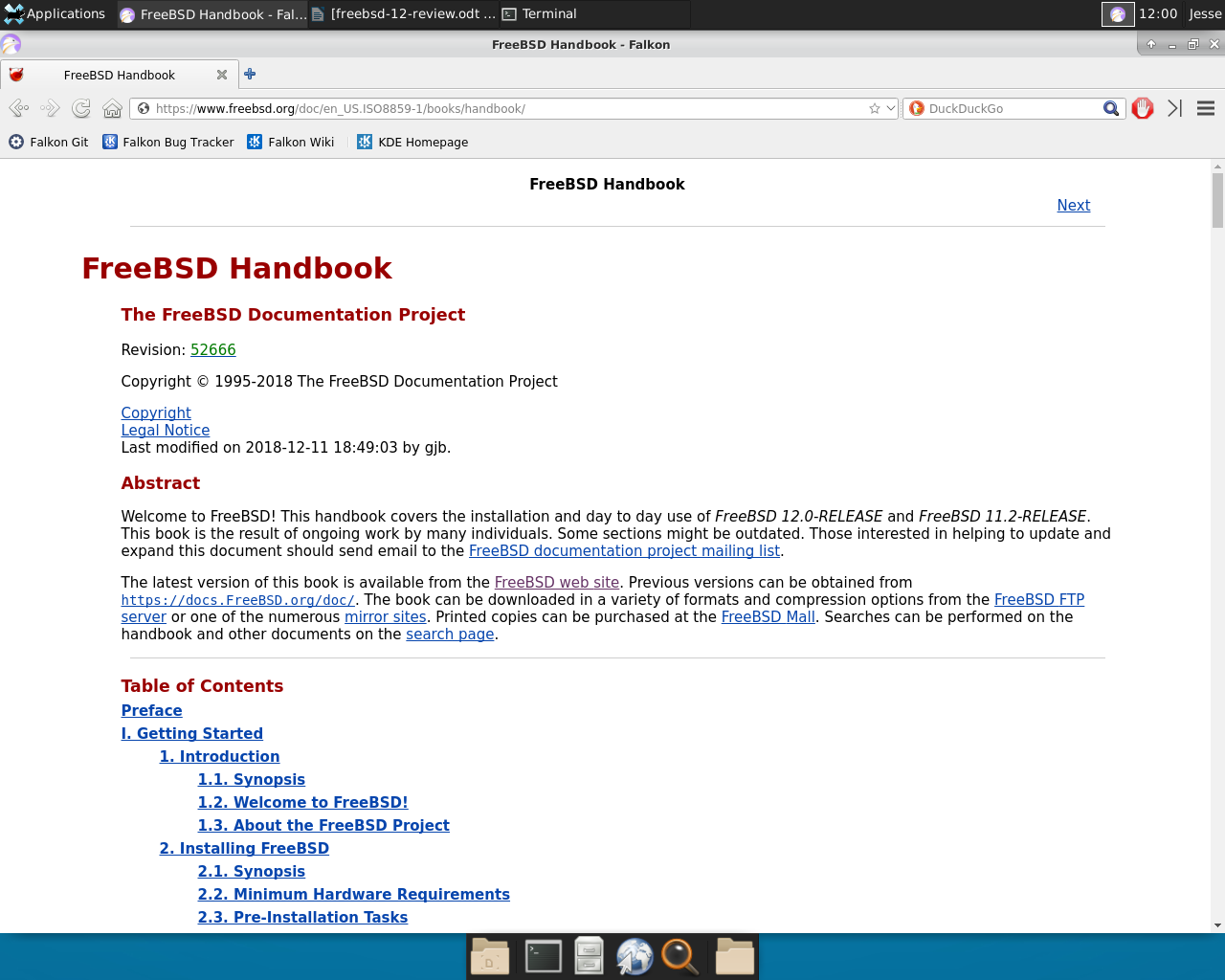Image resolution: width=1225 pixels, height=980 pixels.
Task: Click the Falkon tray icon beside the clock
Action: [x=1117, y=13]
